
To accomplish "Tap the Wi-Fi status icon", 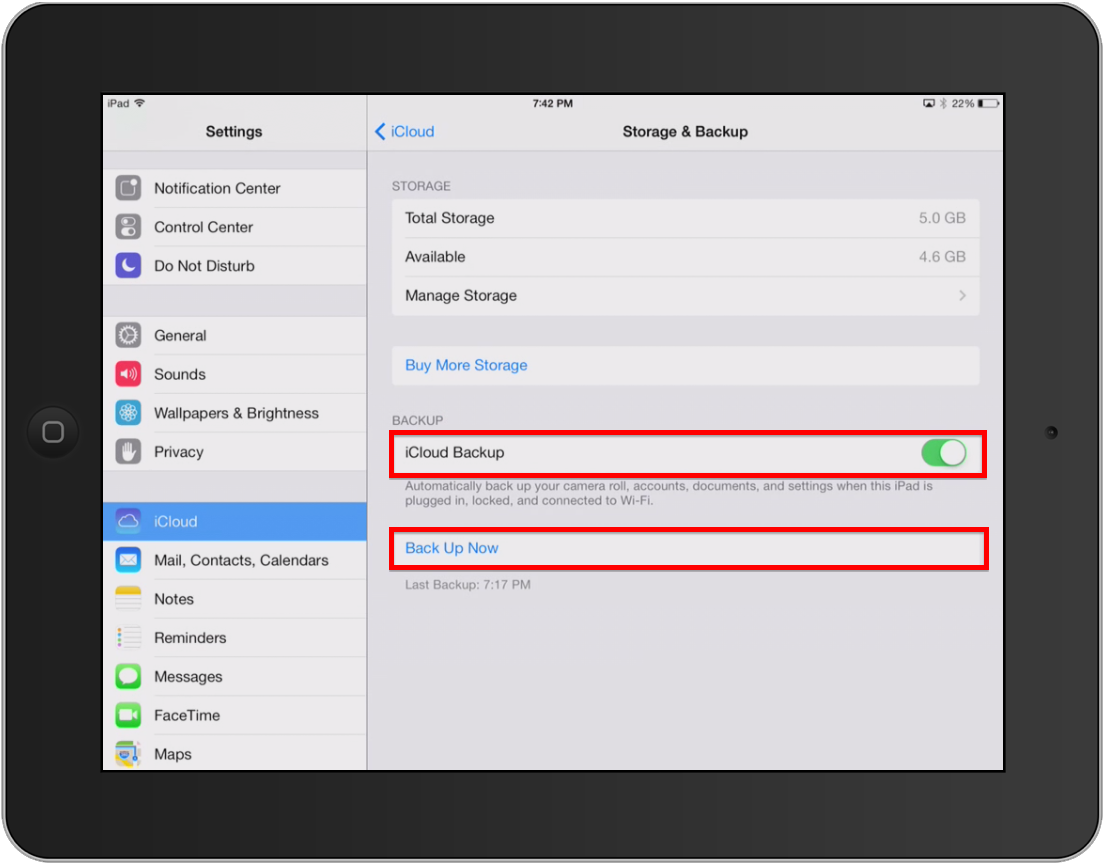I will tap(140, 103).
